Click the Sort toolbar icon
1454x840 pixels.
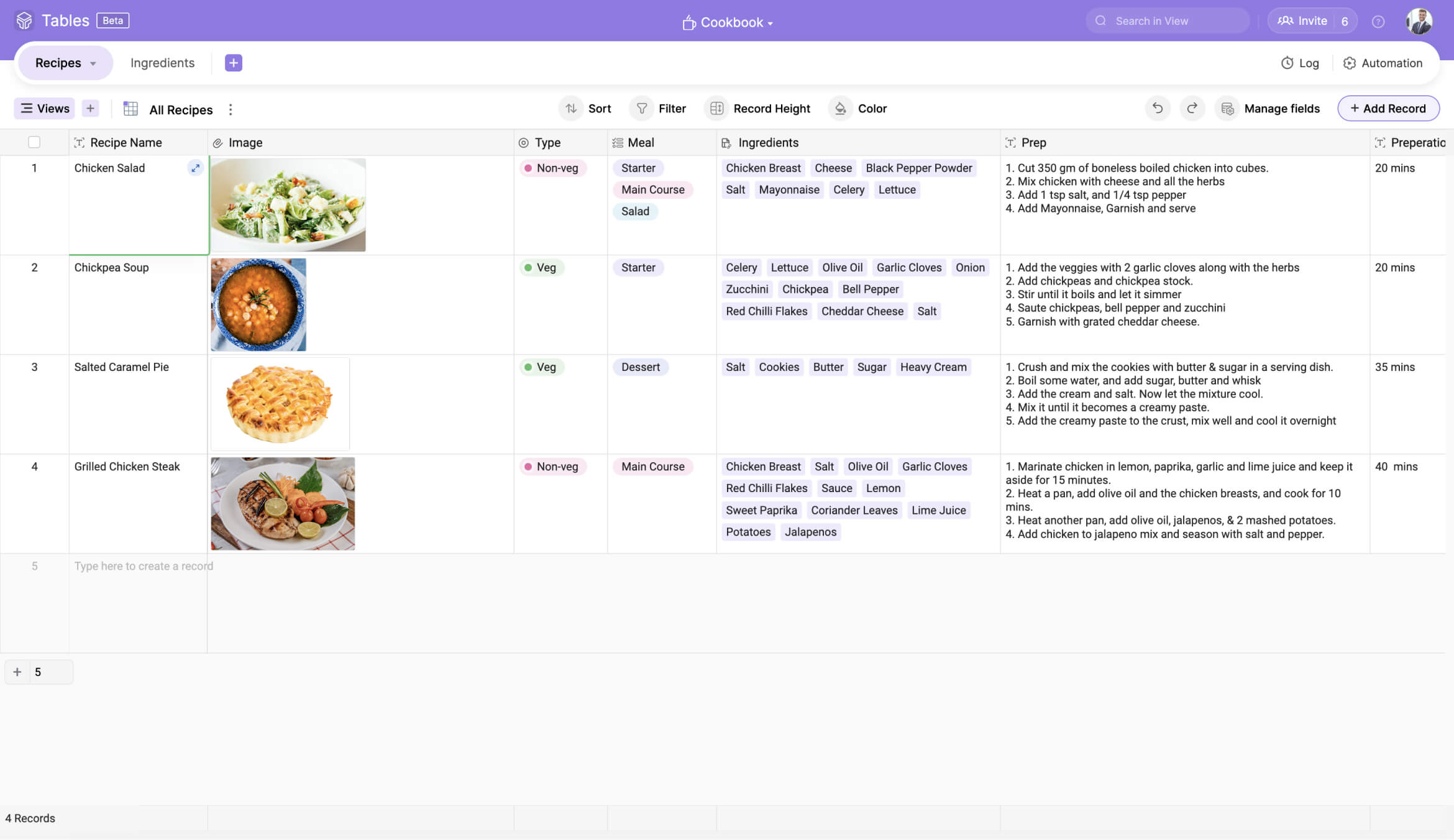tap(571, 108)
